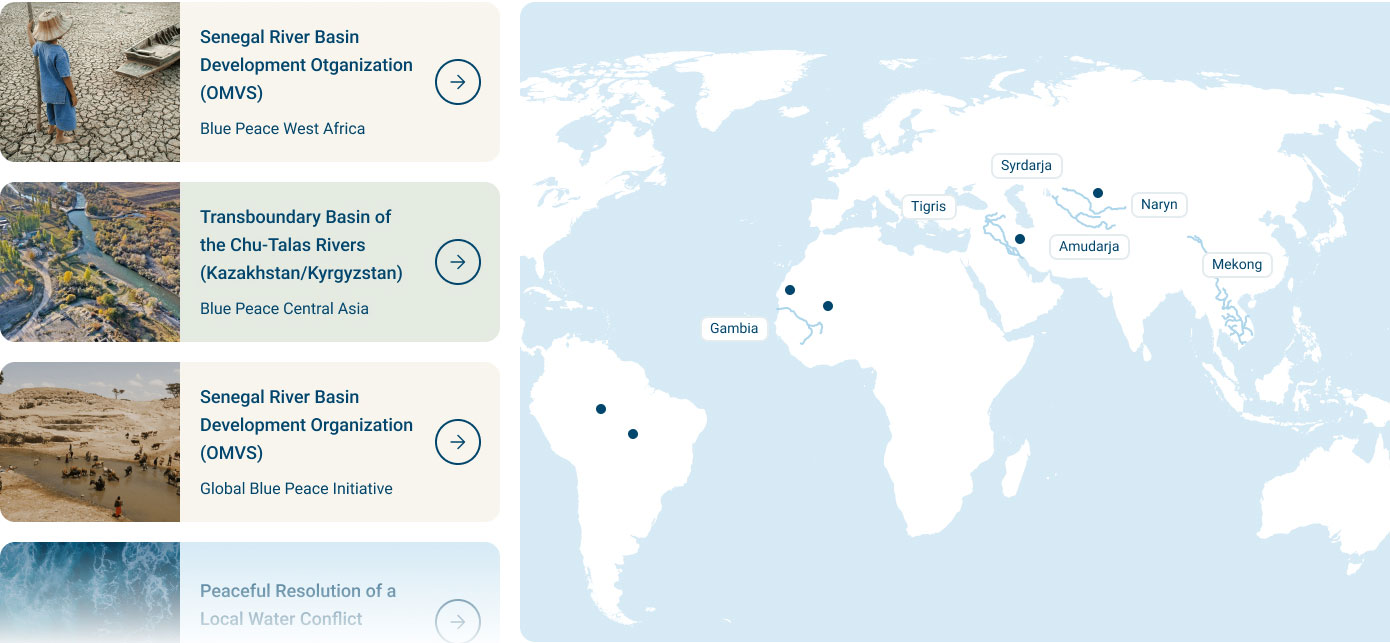Click faded arrow on Peaceful Resolution card
Screen dimensions: 1390x643
[458, 621]
